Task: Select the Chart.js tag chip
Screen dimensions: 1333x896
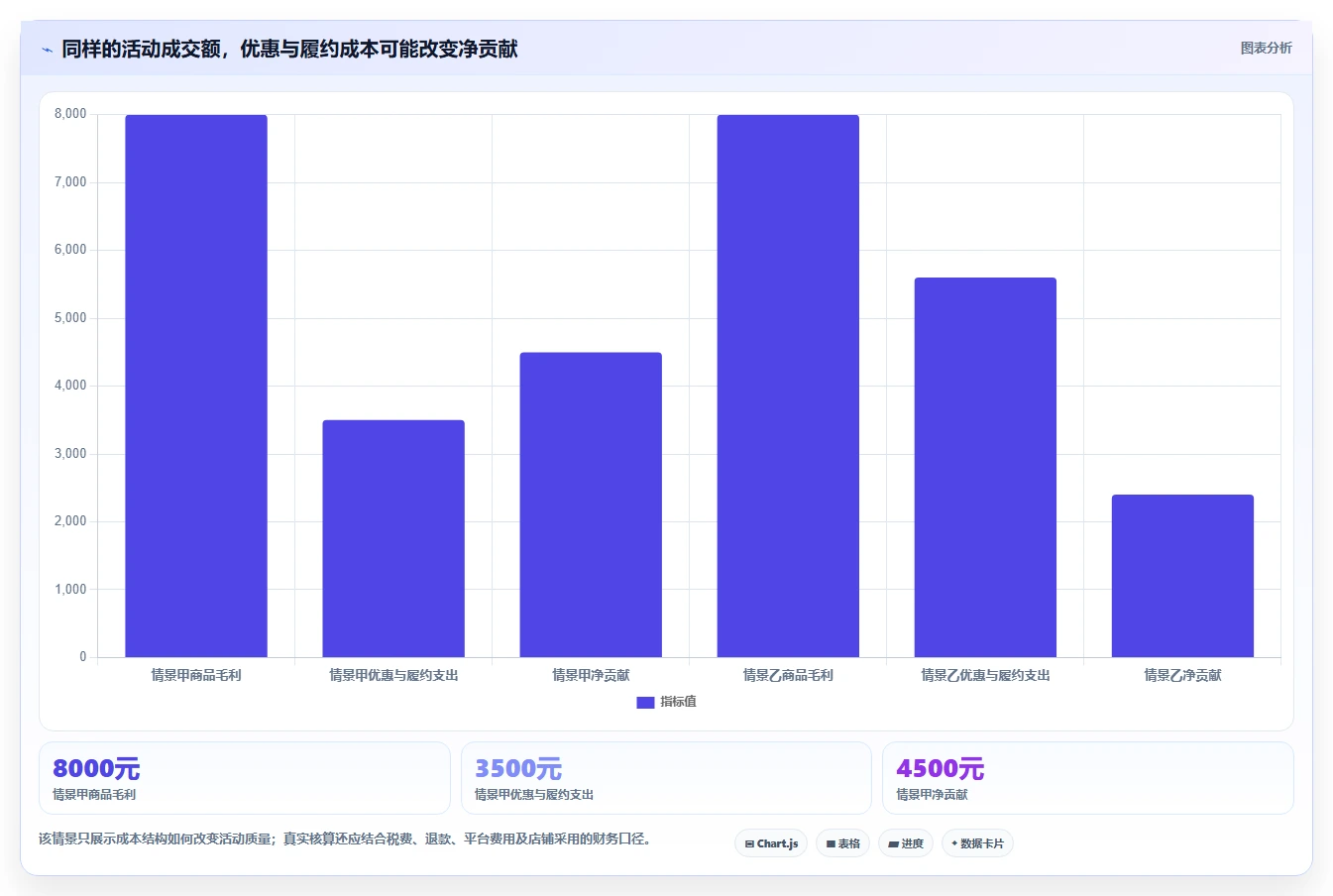Action: click(771, 843)
